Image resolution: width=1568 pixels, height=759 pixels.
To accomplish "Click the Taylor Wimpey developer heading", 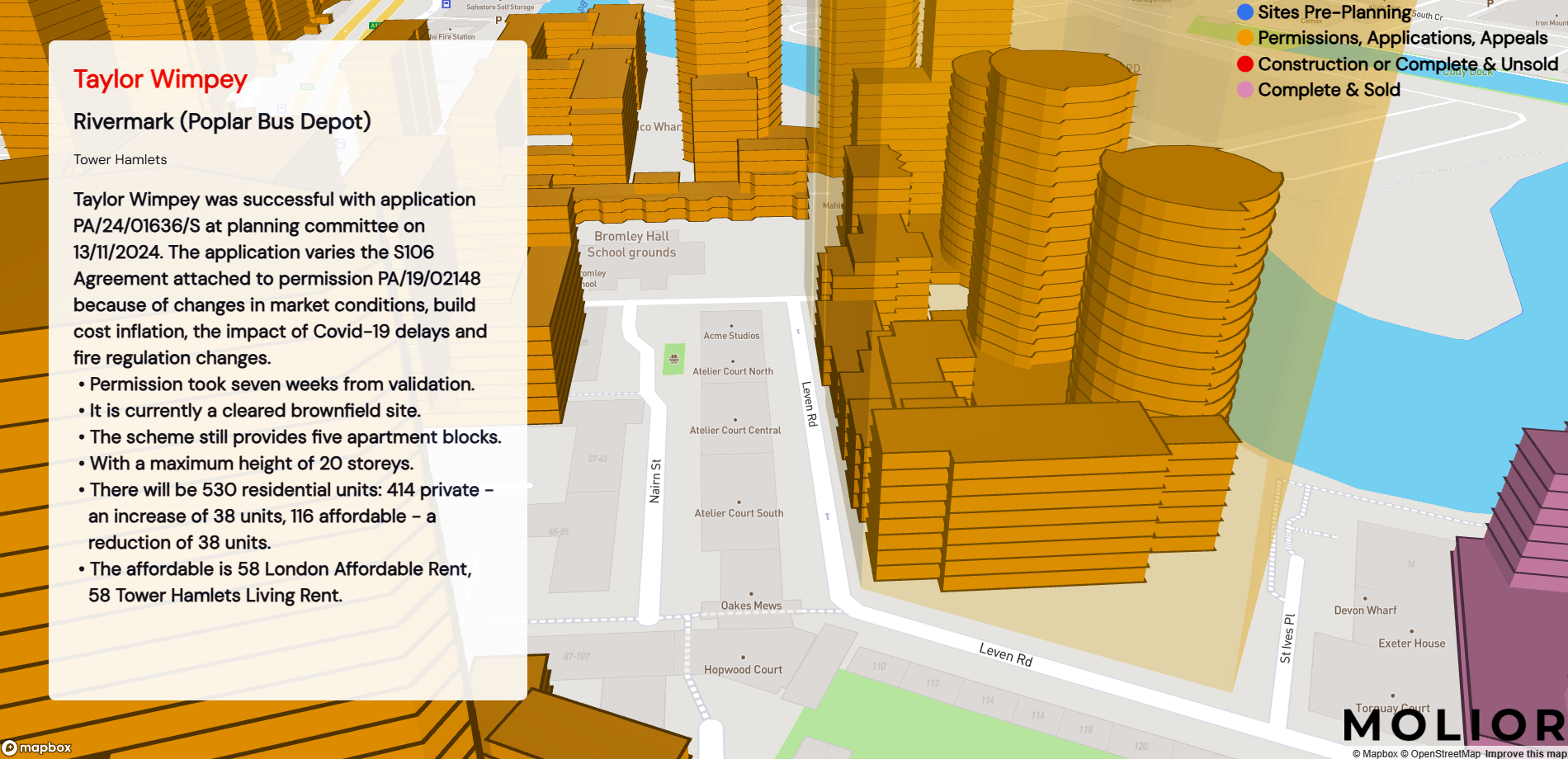I will click(160, 79).
